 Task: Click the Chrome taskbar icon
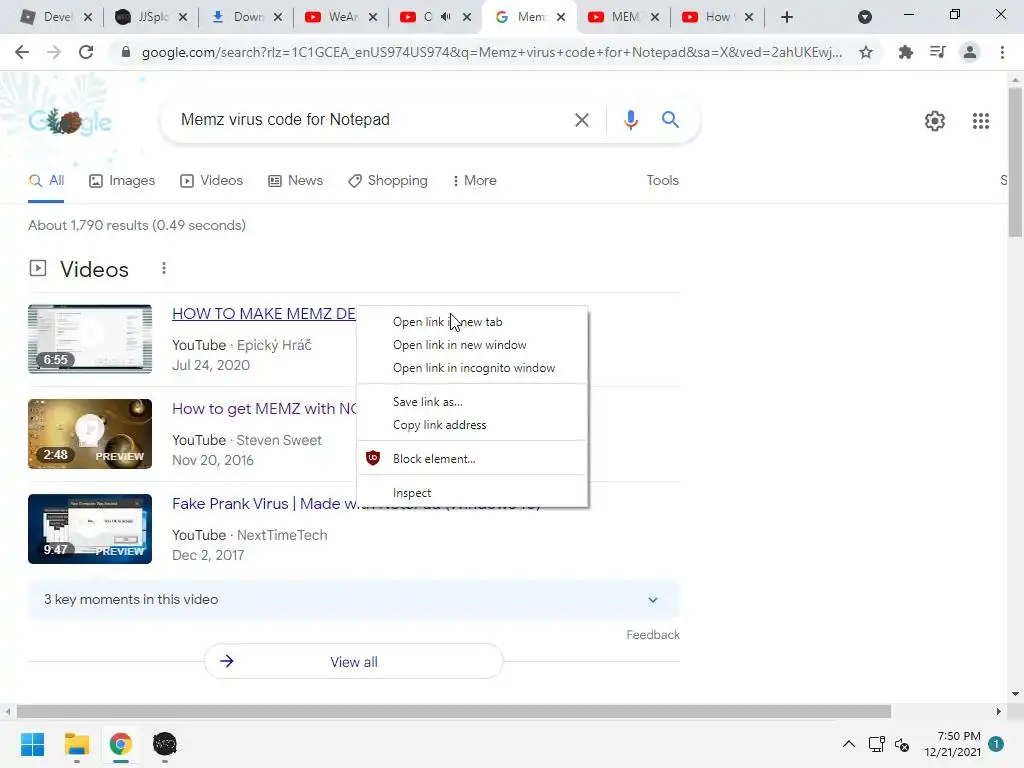coord(121,744)
